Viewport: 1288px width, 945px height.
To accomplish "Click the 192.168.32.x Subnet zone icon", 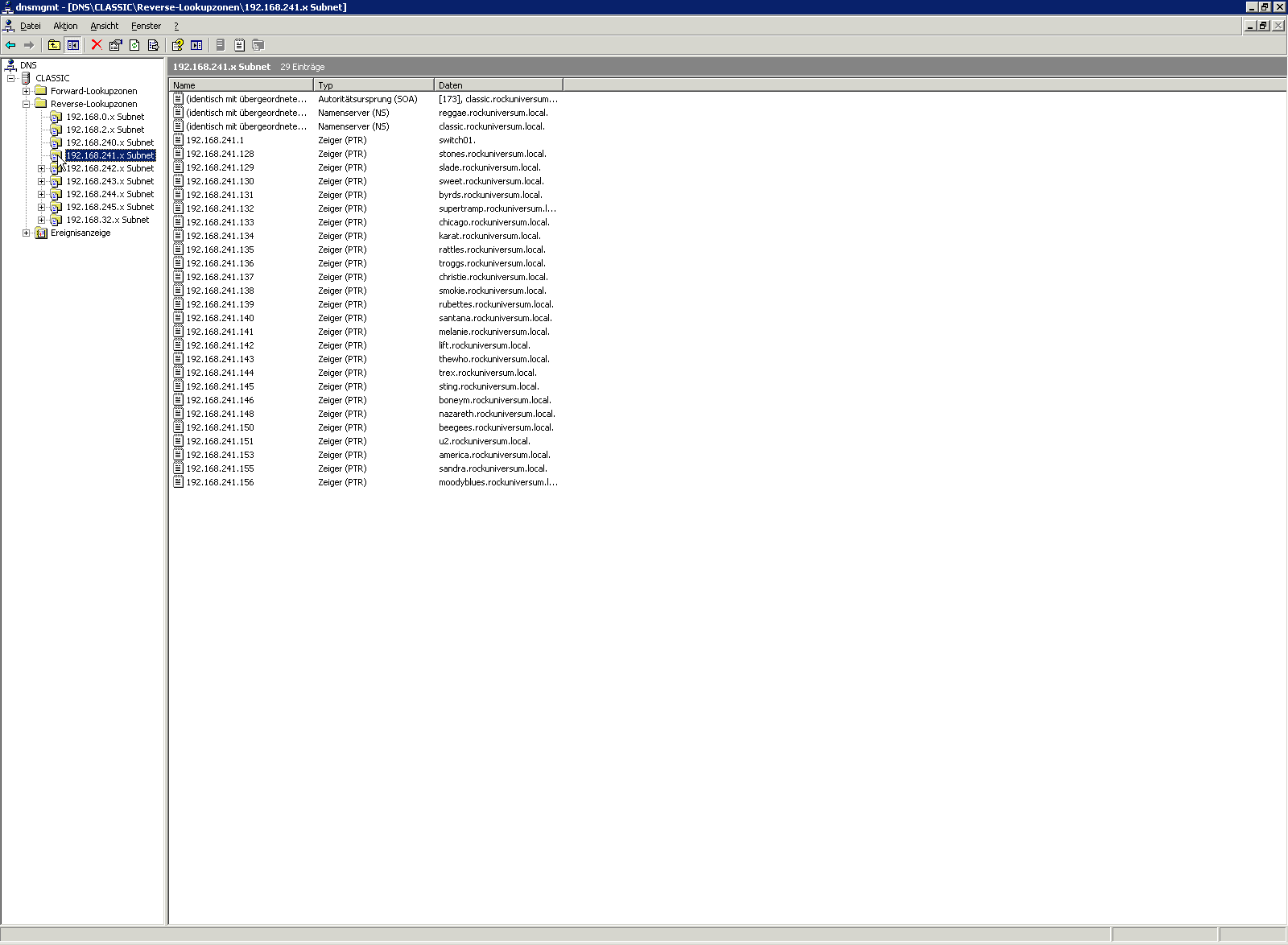I will tap(56, 220).
